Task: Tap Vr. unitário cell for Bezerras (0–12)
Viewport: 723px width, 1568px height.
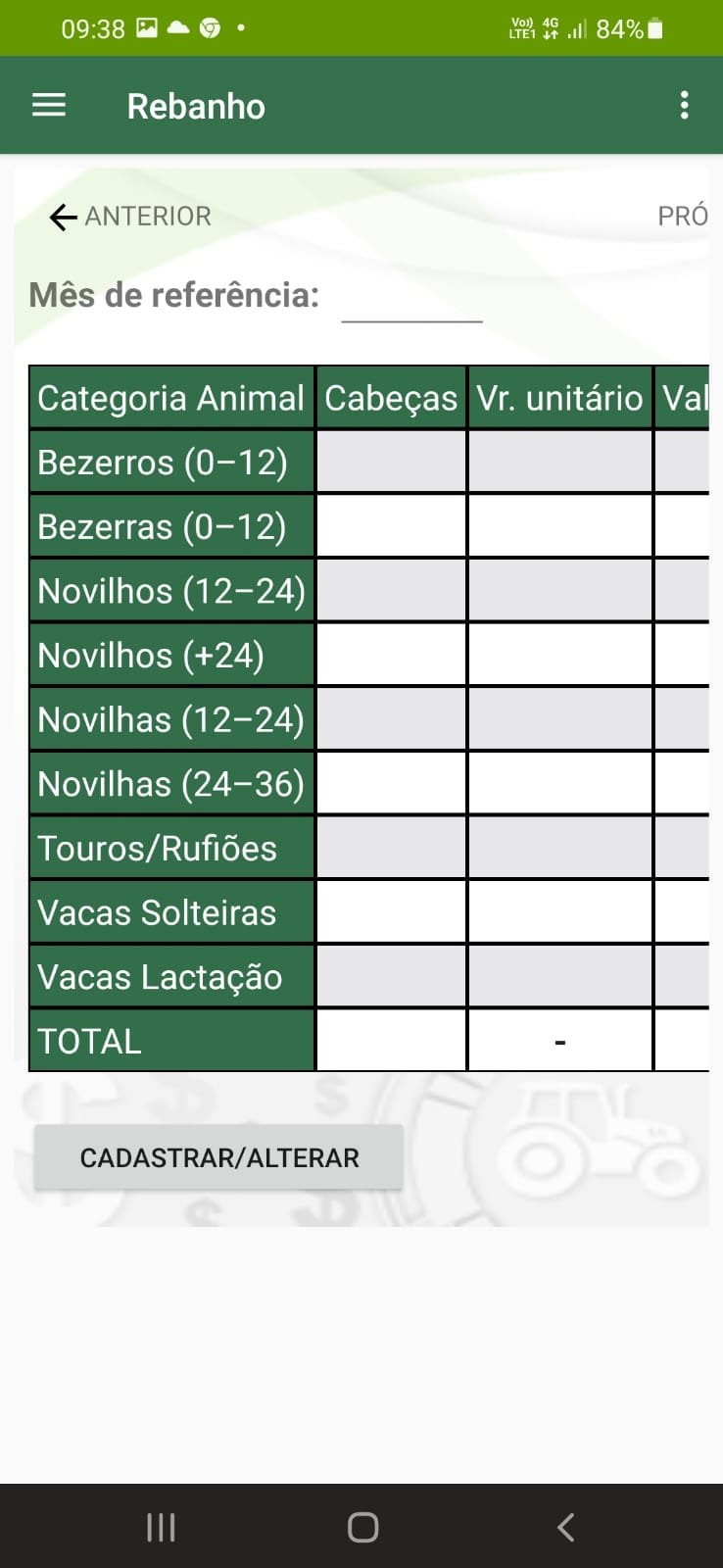Action: click(559, 526)
